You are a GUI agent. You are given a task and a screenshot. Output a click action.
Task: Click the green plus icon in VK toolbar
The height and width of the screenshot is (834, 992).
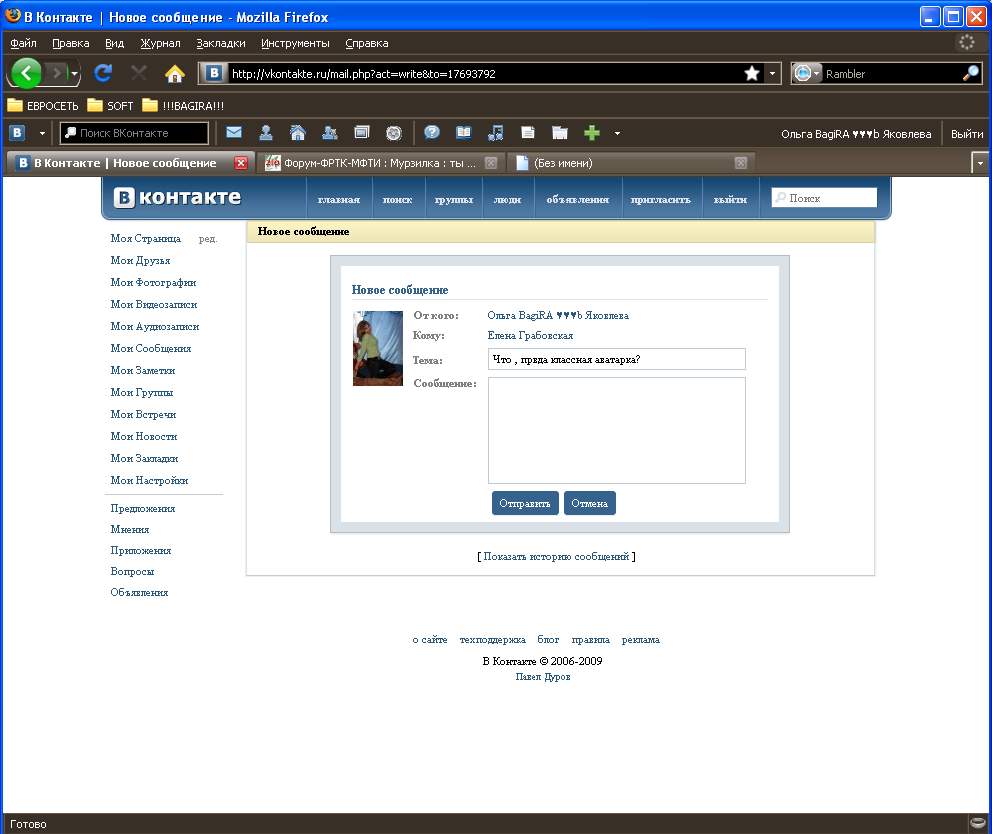coord(592,133)
